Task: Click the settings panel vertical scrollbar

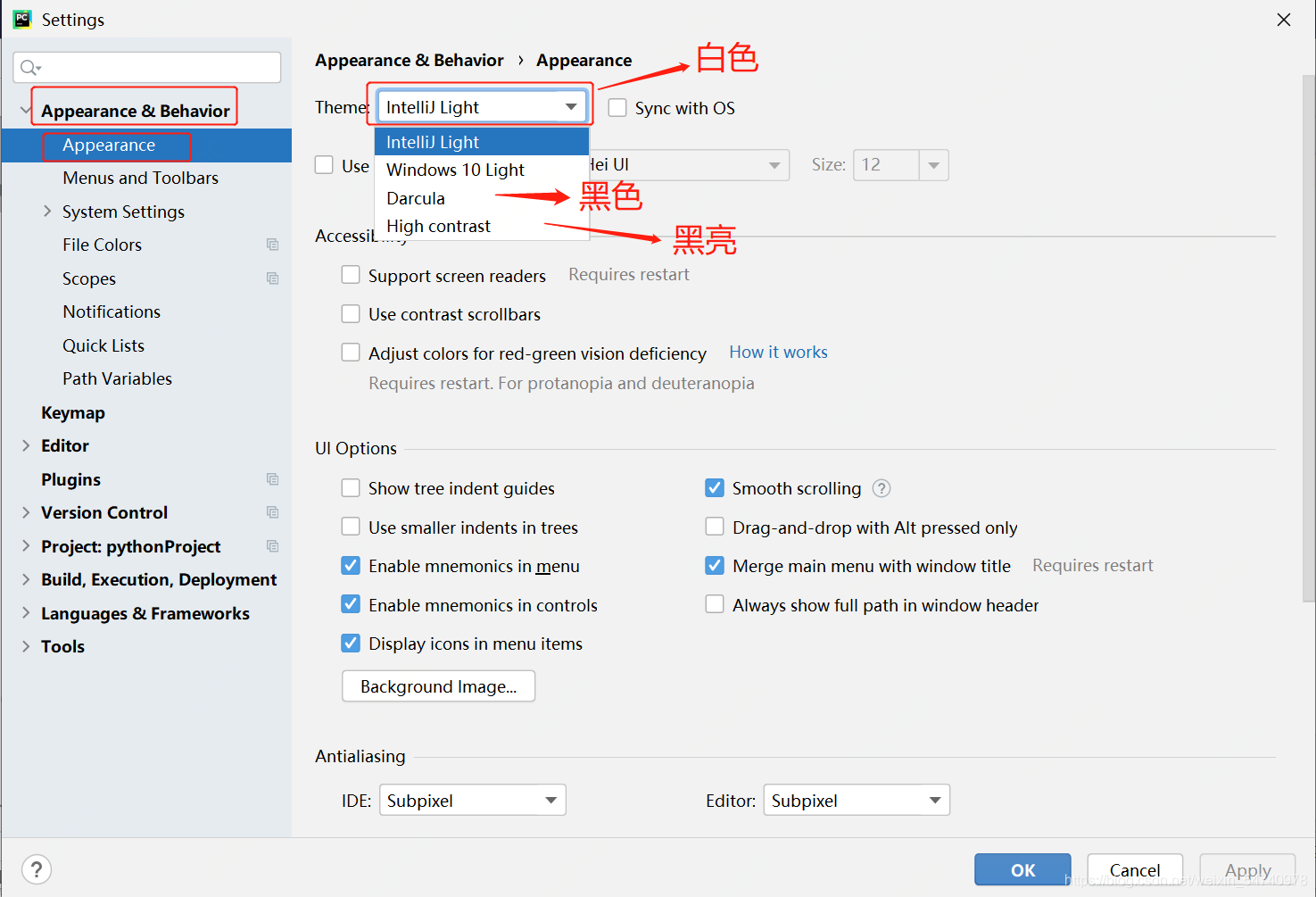Action: [x=1309, y=339]
